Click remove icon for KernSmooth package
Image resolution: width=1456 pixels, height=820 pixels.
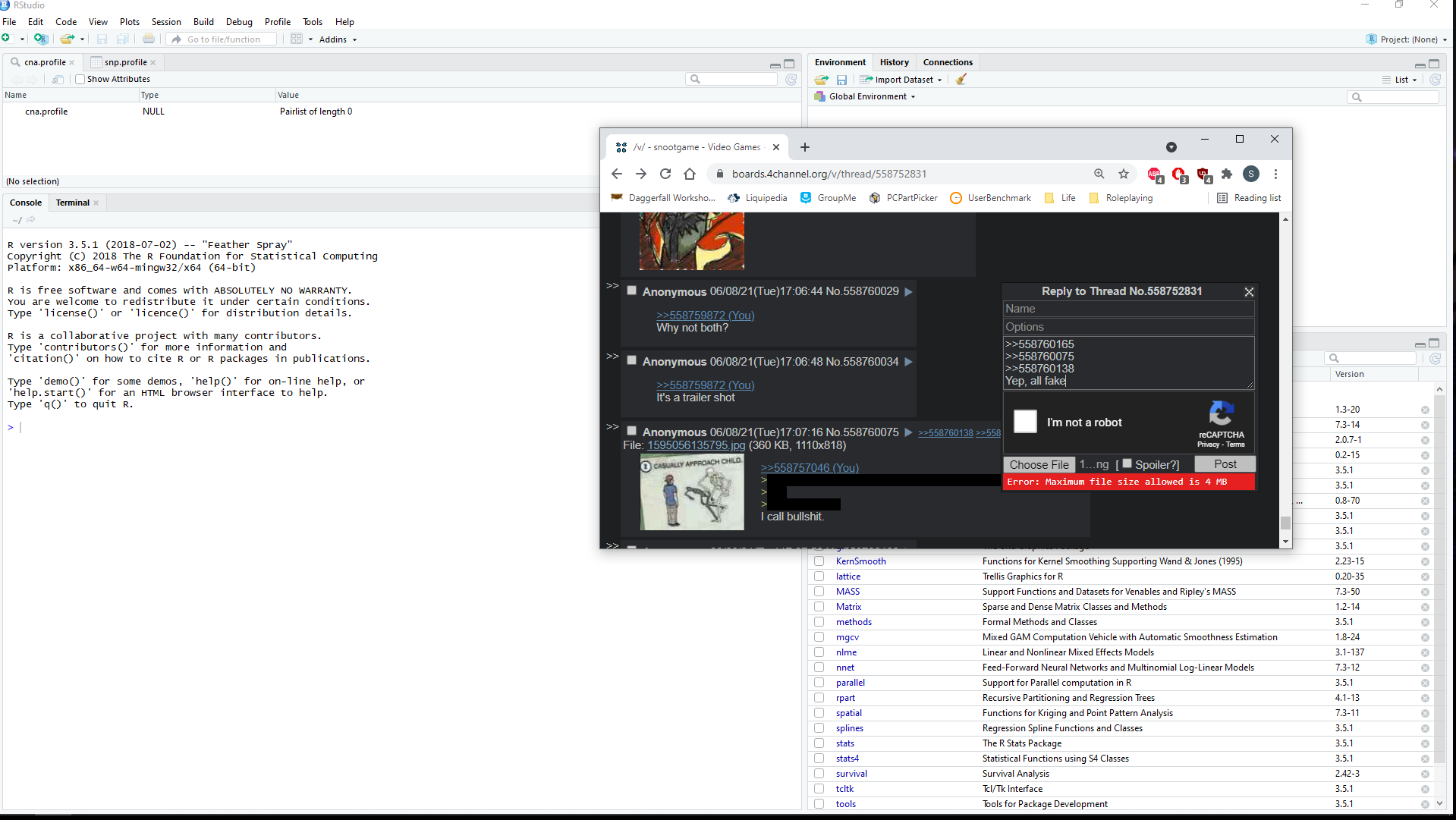click(1425, 562)
